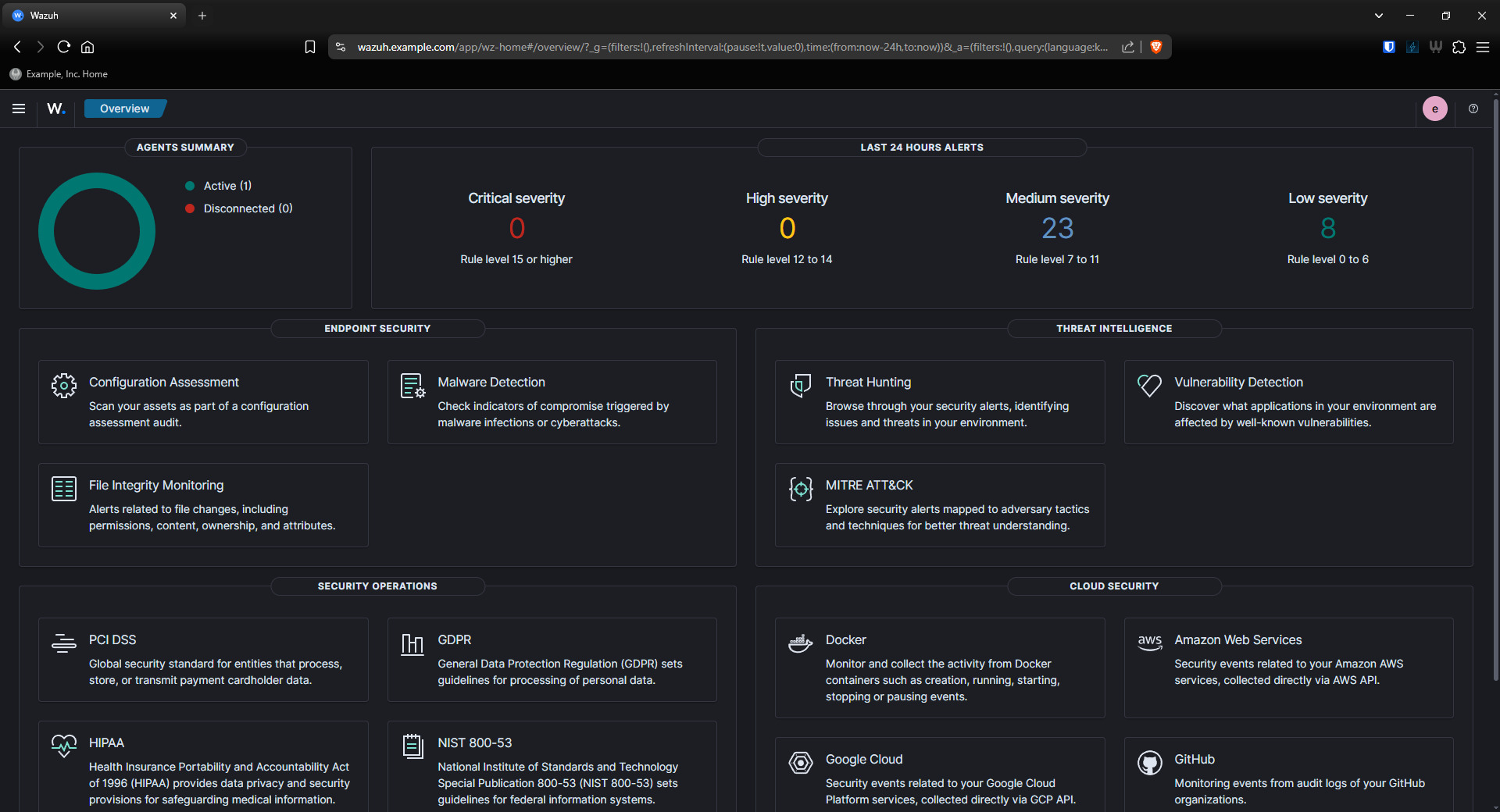Click the Brave Shields icon
This screenshot has width=1500, height=812.
point(1156,47)
